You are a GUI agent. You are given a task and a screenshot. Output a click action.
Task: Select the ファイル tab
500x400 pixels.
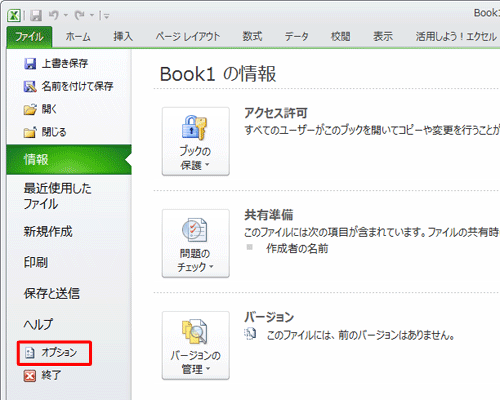pyautogui.click(x=29, y=37)
